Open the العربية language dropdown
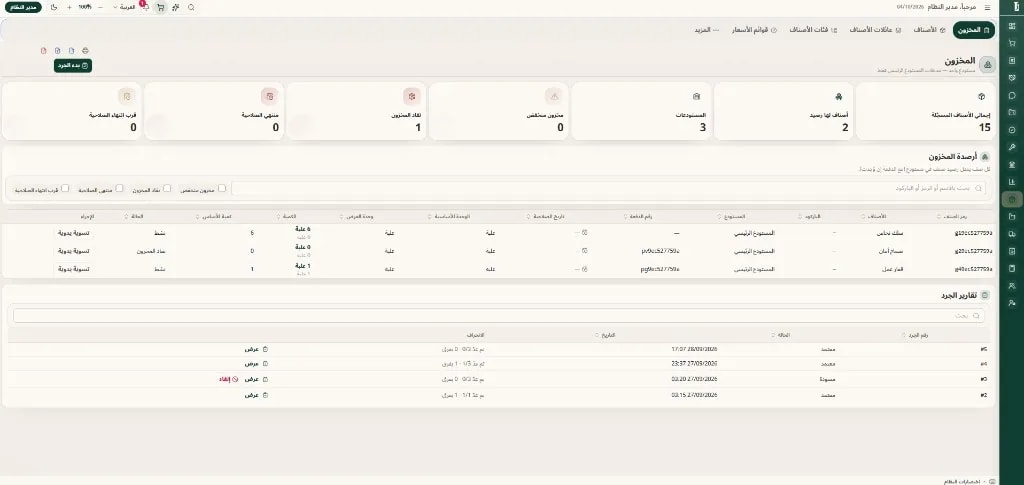Screen dimensions: 1024x485 [x=124, y=7]
